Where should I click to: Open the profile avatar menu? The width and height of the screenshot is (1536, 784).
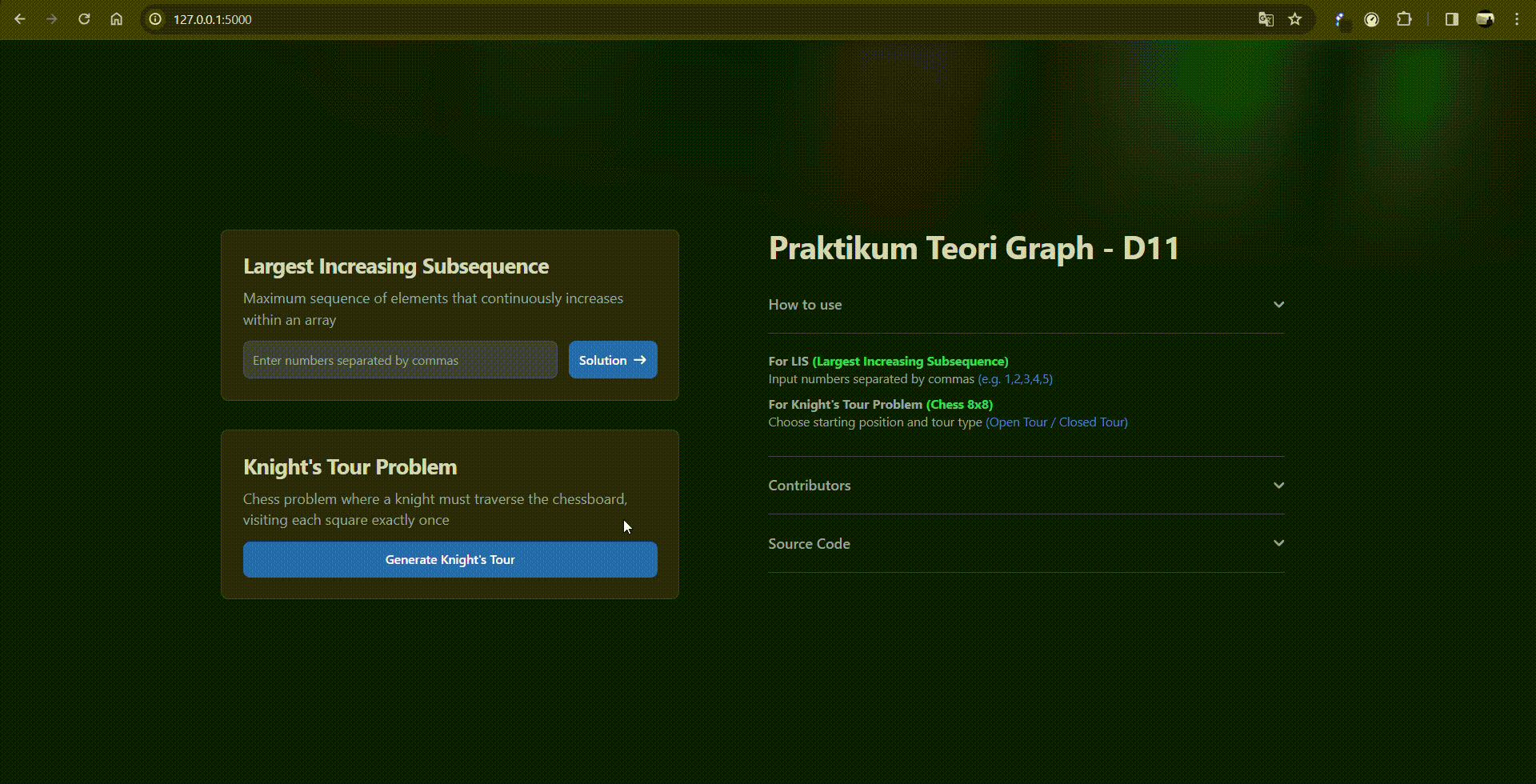[x=1485, y=19]
